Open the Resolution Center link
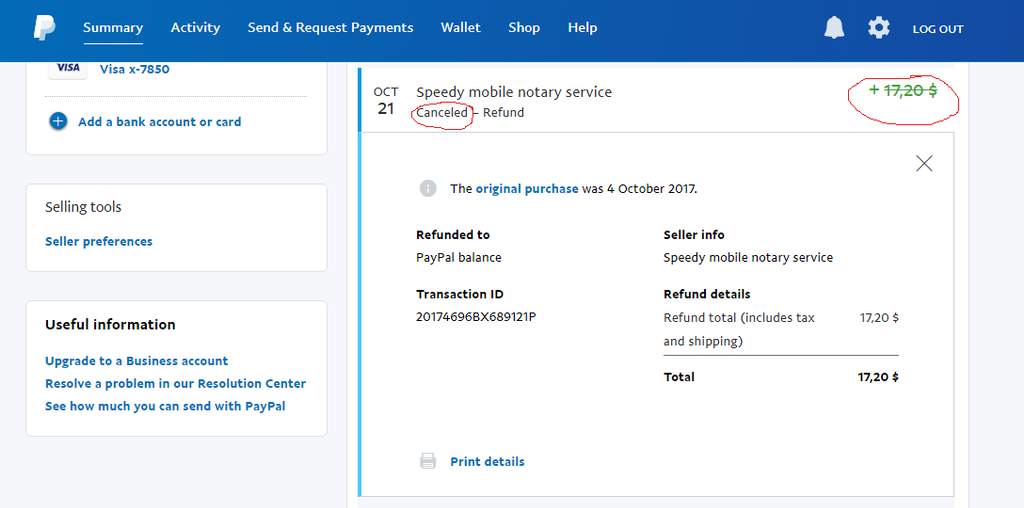The width and height of the screenshot is (1024, 508). pos(175,383)
